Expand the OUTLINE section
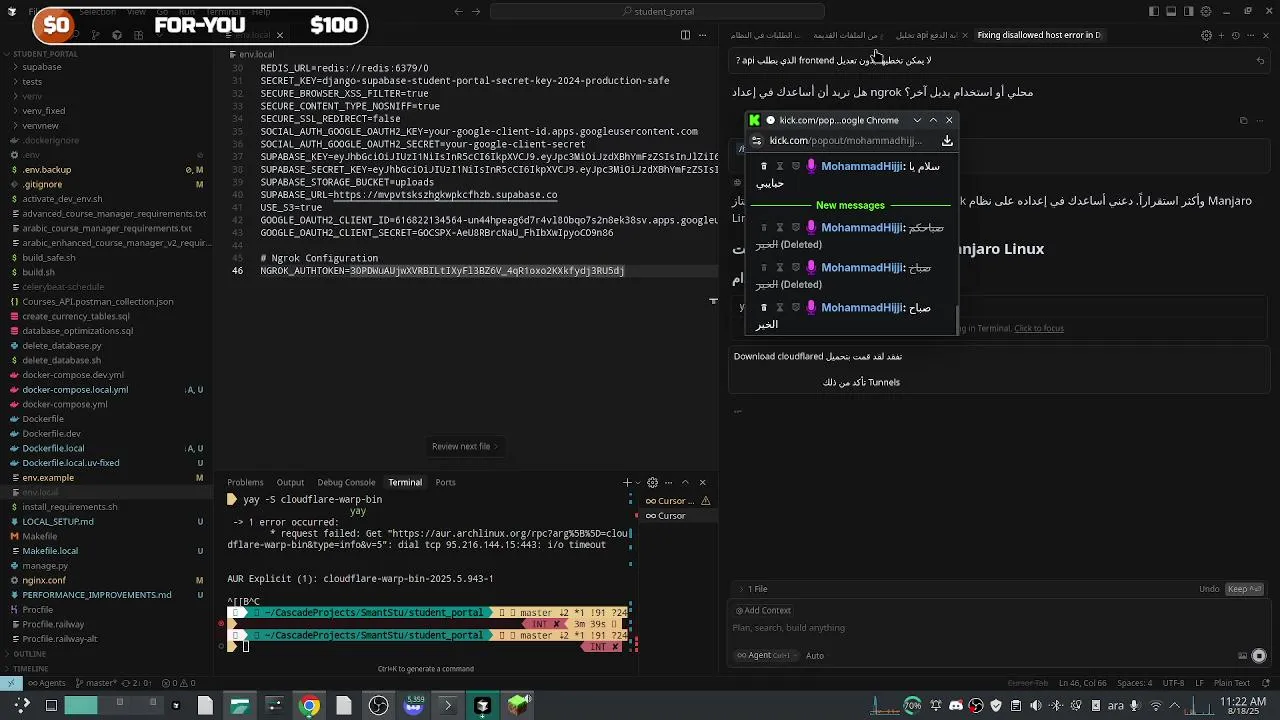The image size is (1280, 720). (30, 654)
